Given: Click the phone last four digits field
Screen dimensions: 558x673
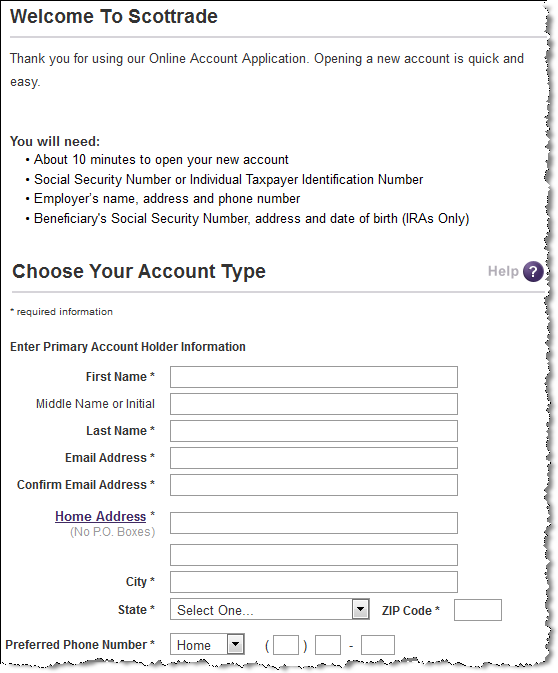Looking at the screenshot, I should pos(378,645).
